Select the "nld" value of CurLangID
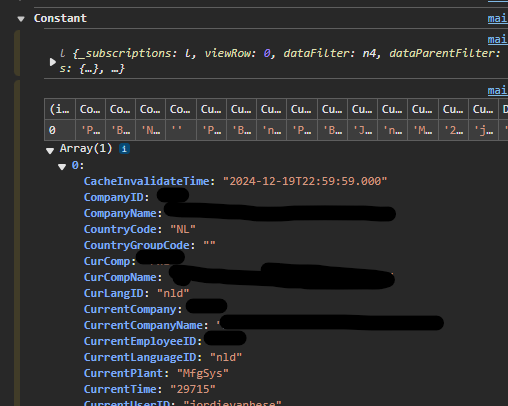The height and width of the screenshot is (406, 508). click(x=173, y=293)
